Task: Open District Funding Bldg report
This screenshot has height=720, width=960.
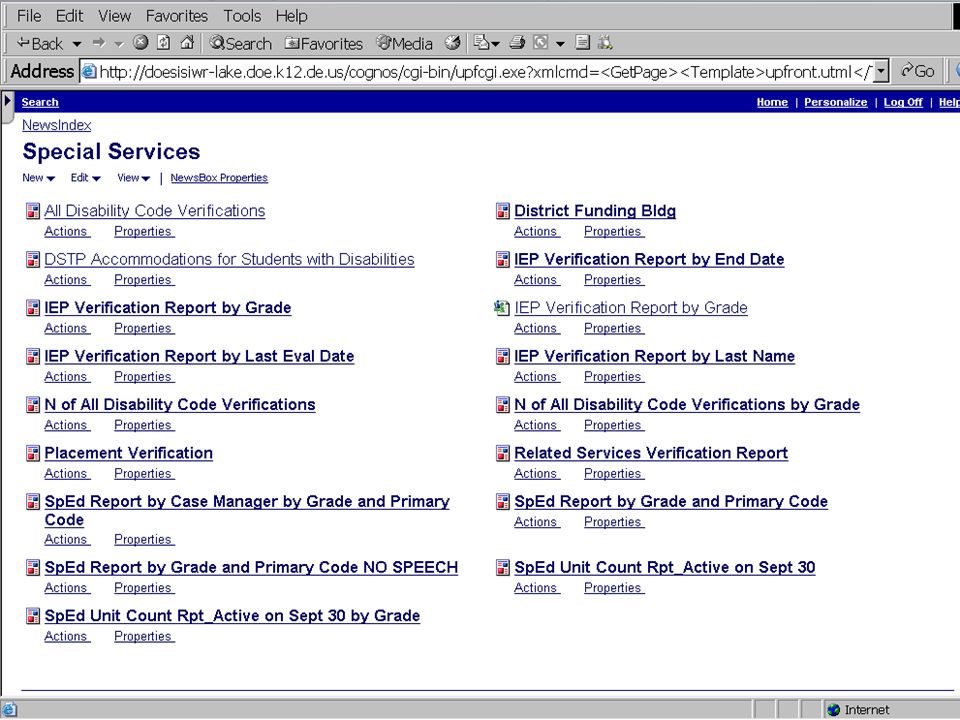Action: click(x=594, y=211)
